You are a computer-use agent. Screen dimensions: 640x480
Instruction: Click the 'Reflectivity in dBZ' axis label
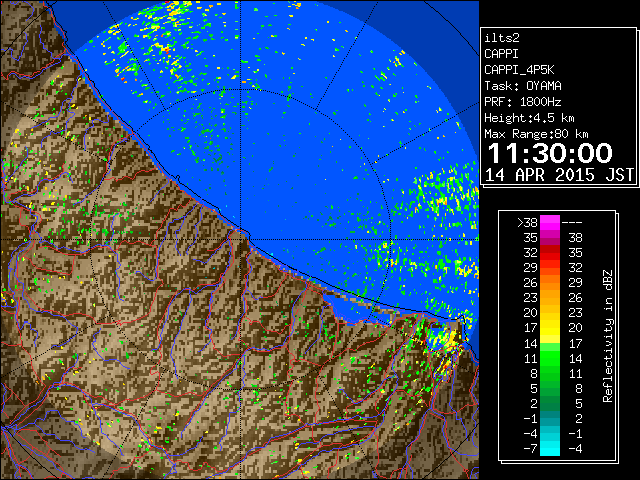tap(608, 336)
